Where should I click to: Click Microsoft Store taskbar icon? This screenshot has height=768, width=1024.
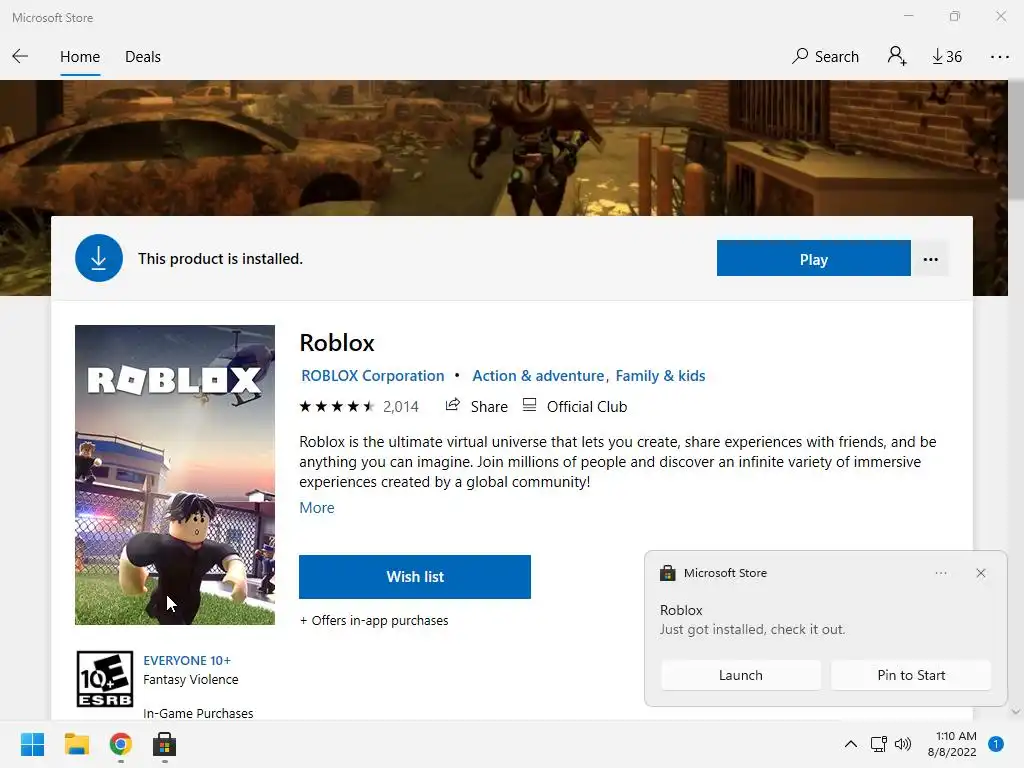[165, 744]
